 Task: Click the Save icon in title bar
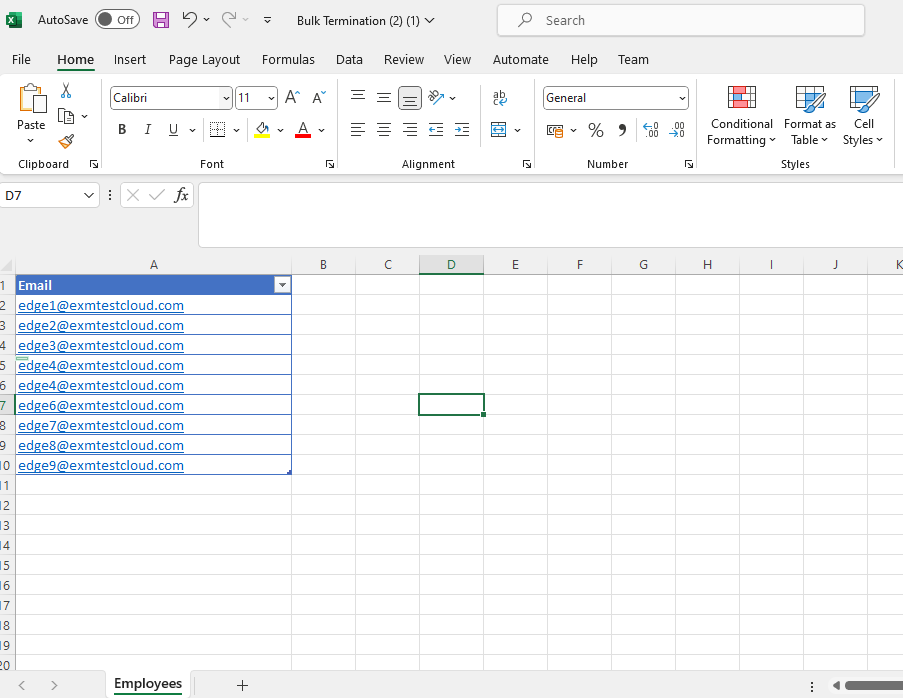[161, 20]
